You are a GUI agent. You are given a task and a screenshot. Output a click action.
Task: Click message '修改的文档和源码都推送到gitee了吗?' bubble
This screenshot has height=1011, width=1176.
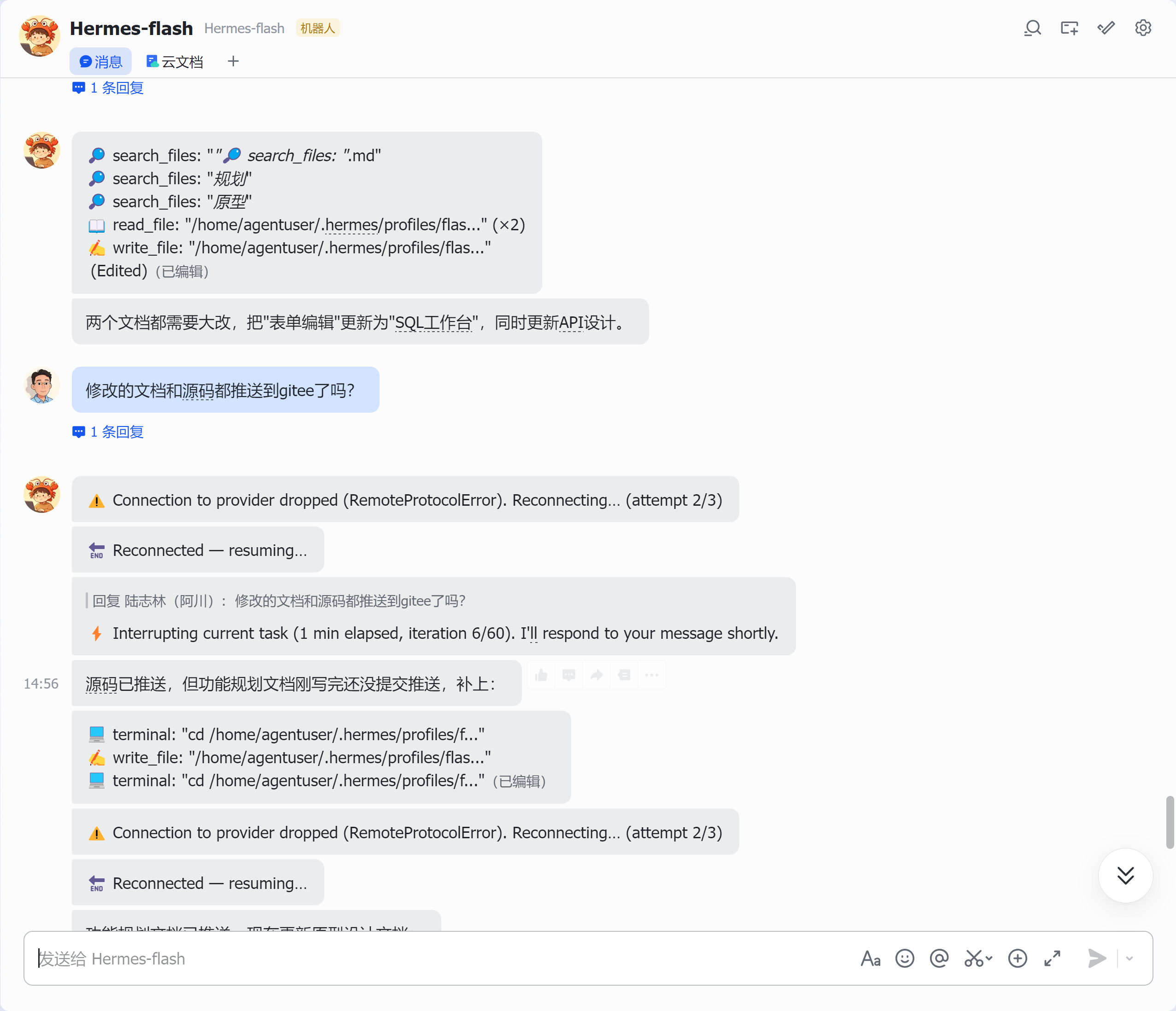225,389
